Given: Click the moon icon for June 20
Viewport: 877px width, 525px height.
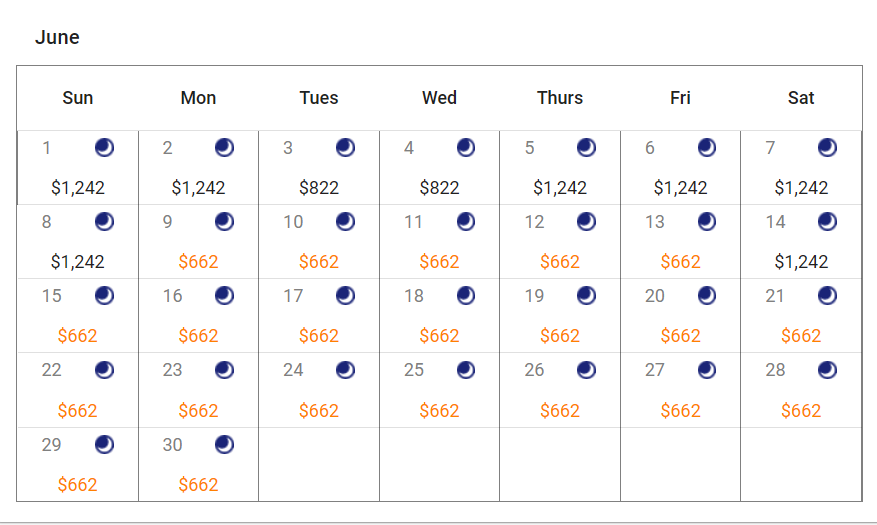Looking at the screenshot, I should [x=706, y=296].
